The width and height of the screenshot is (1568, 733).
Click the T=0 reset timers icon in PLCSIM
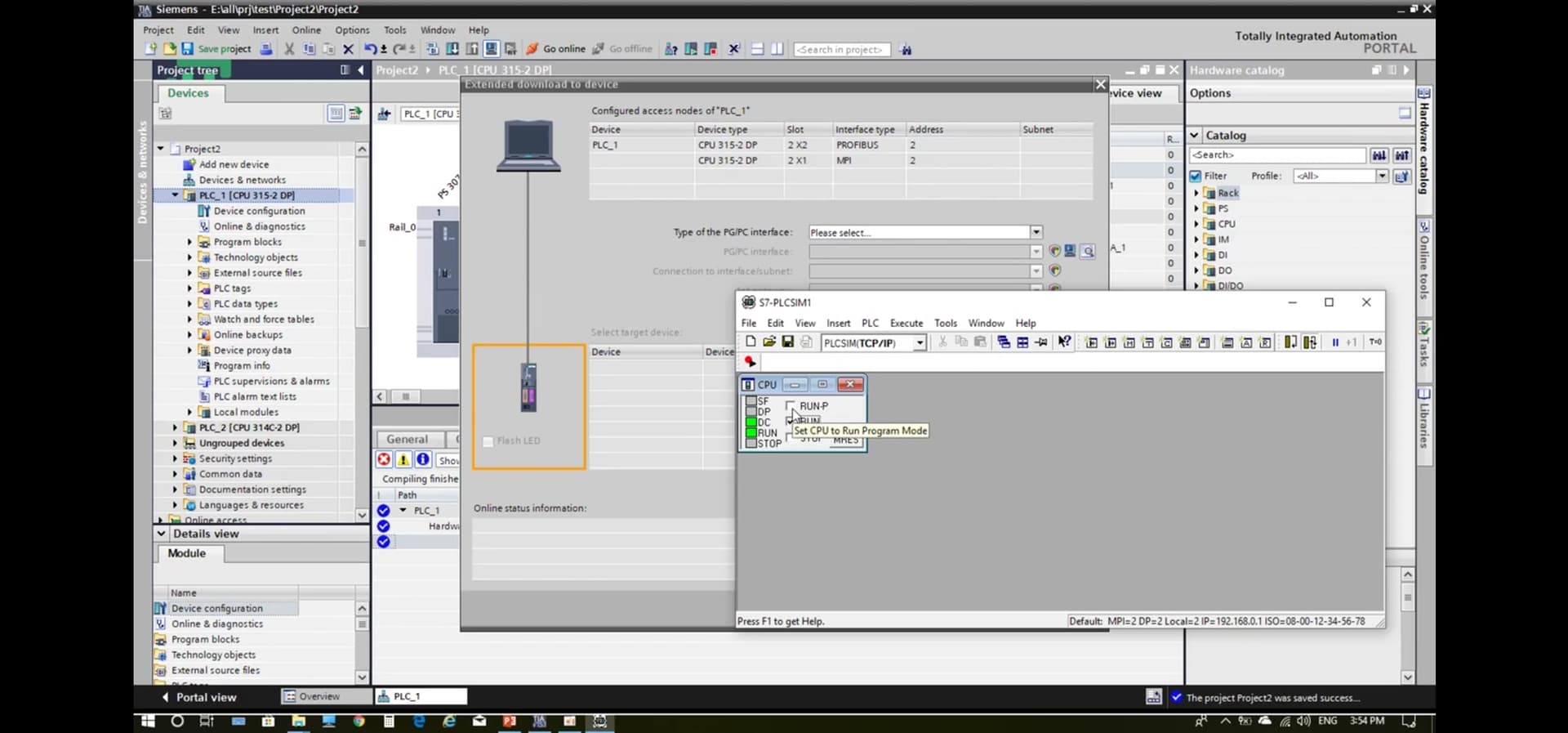(1375, 342)
